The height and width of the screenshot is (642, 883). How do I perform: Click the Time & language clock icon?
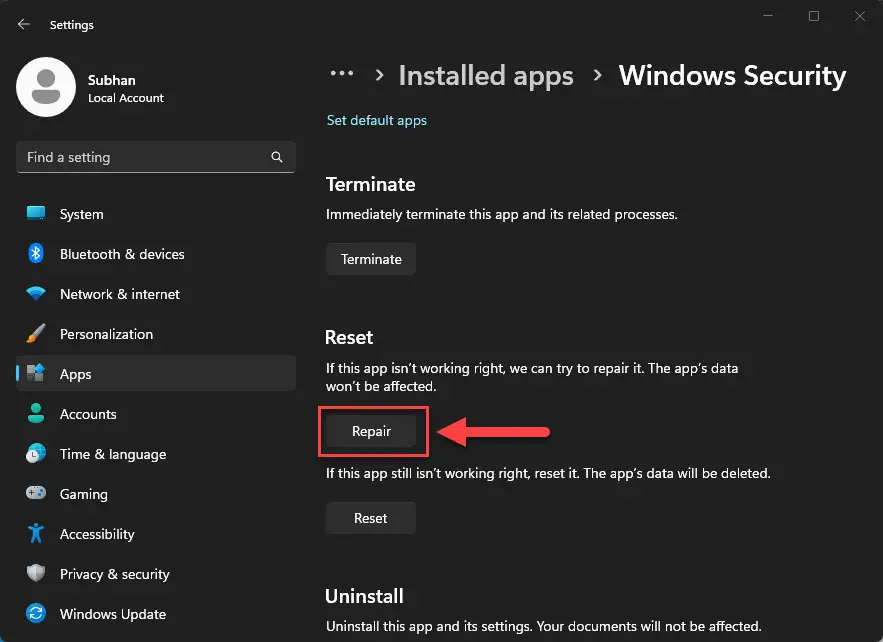[36, 453]
